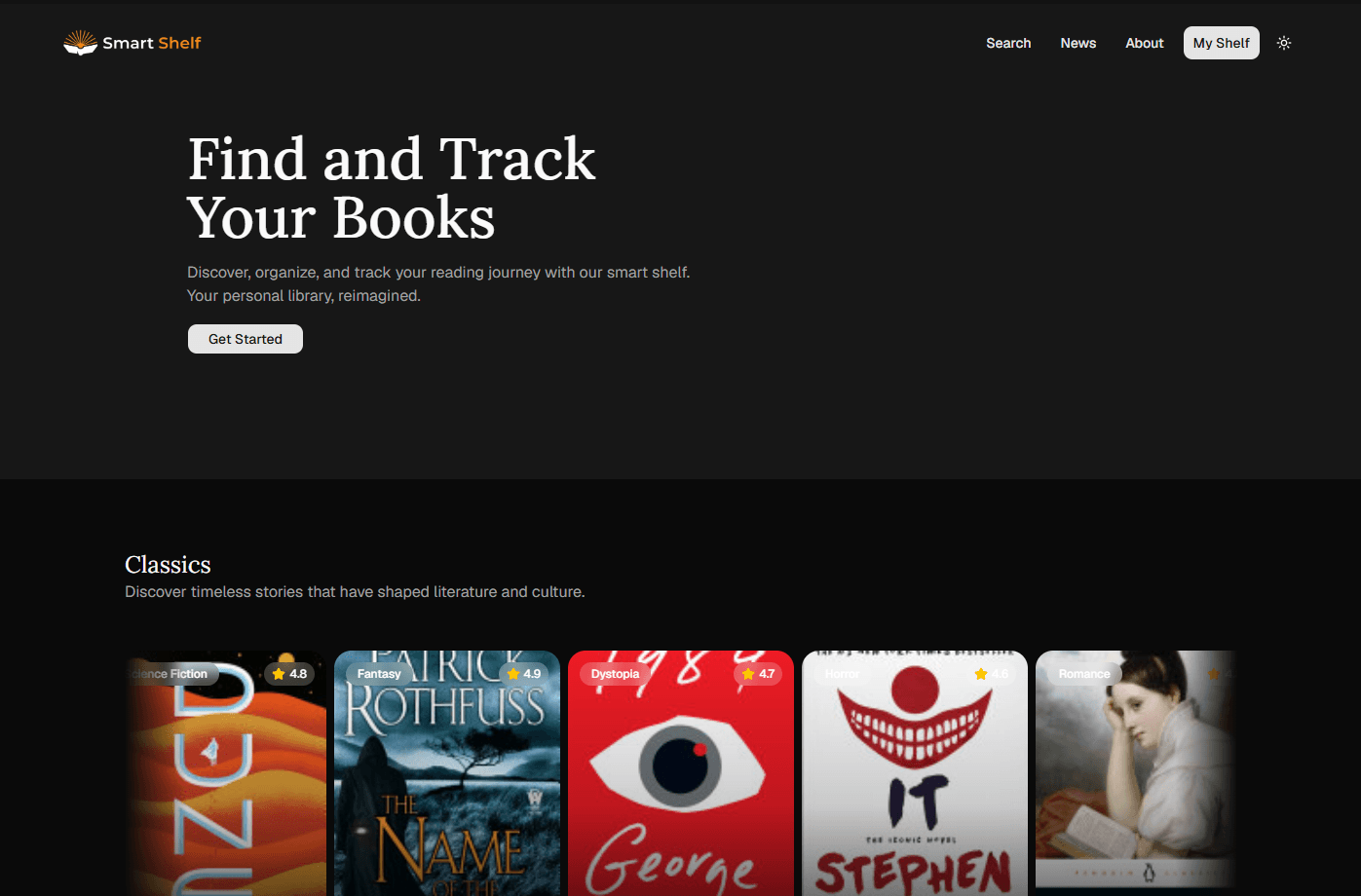
Task: Click the Fantasy genre badge
Action: pyautogui.click(x=379, y=674)
